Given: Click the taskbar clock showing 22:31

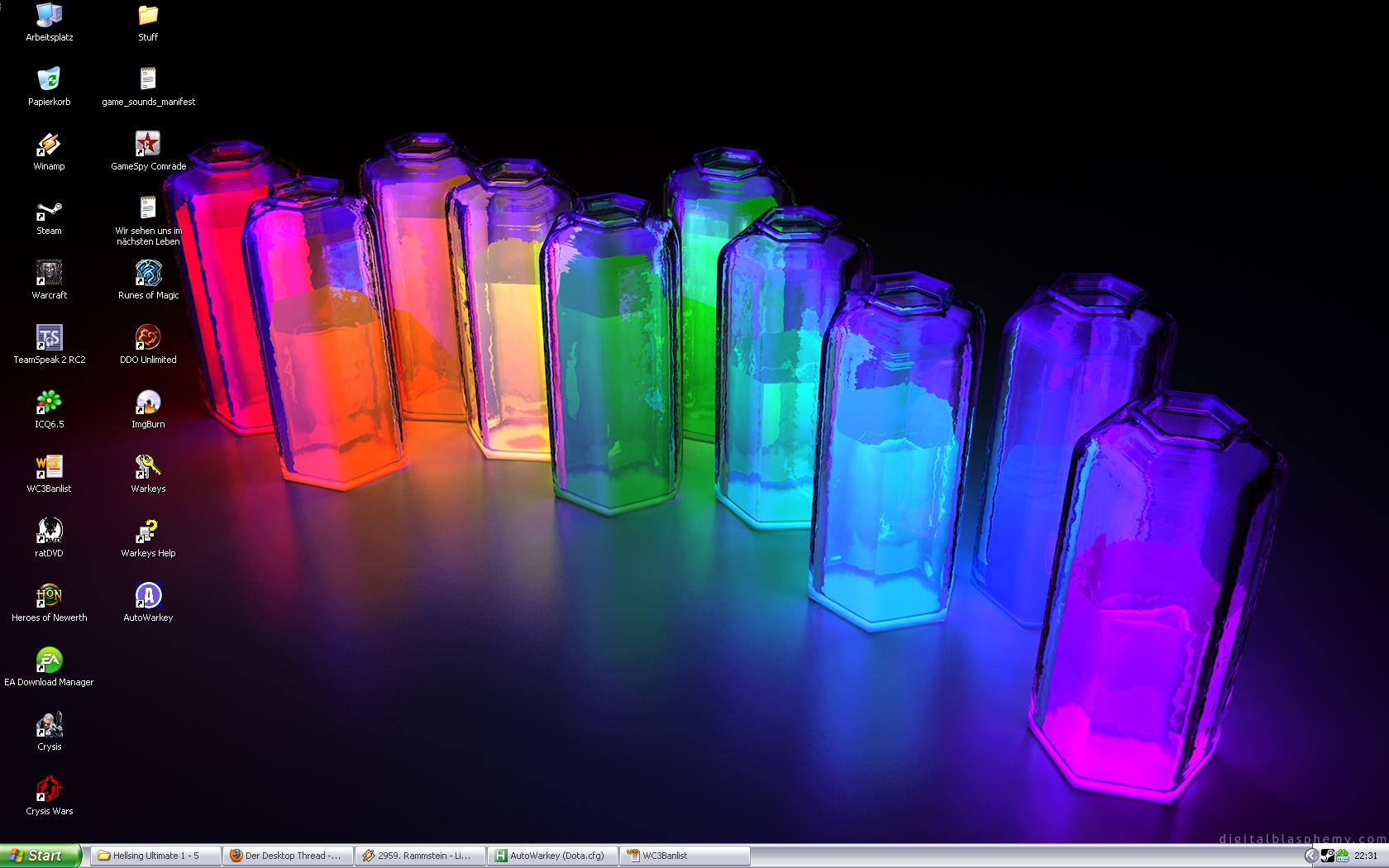Looking at the screenshot, I should (x=1366, y=856).
